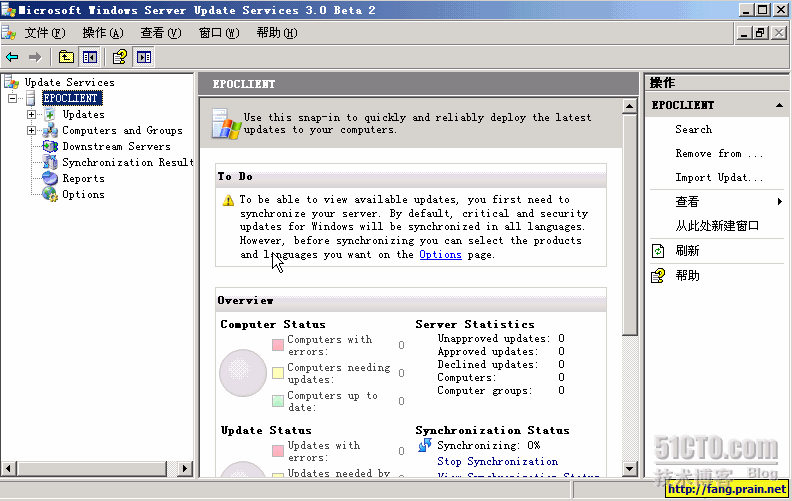
Task: Expand the Updates tree node
Action: [x=31, y=115]
